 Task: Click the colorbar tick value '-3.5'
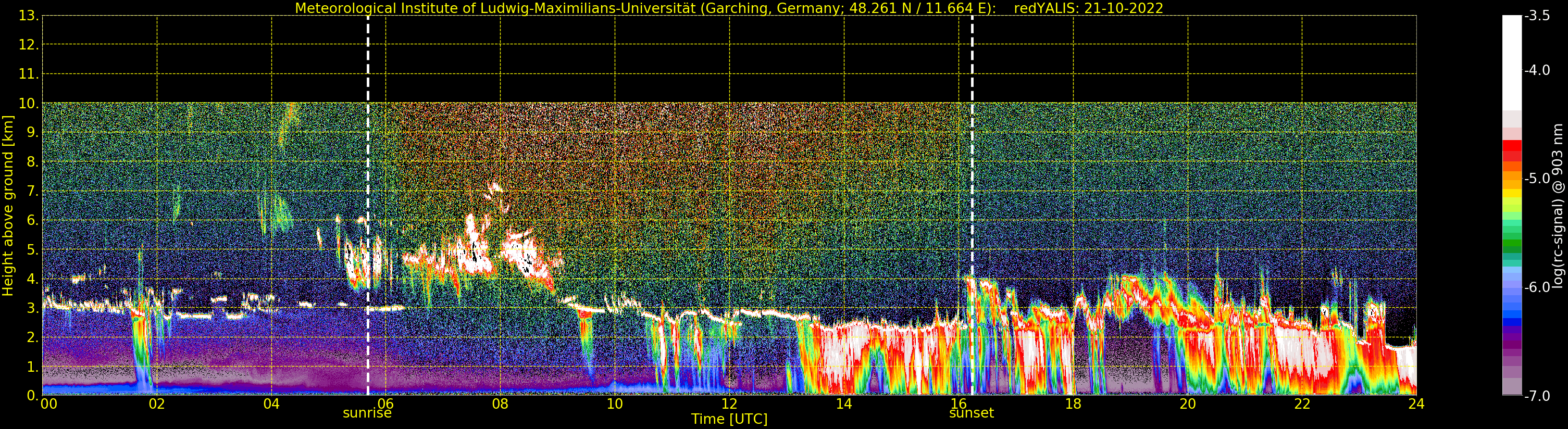pyautogui.click(x=1537, y=16)
